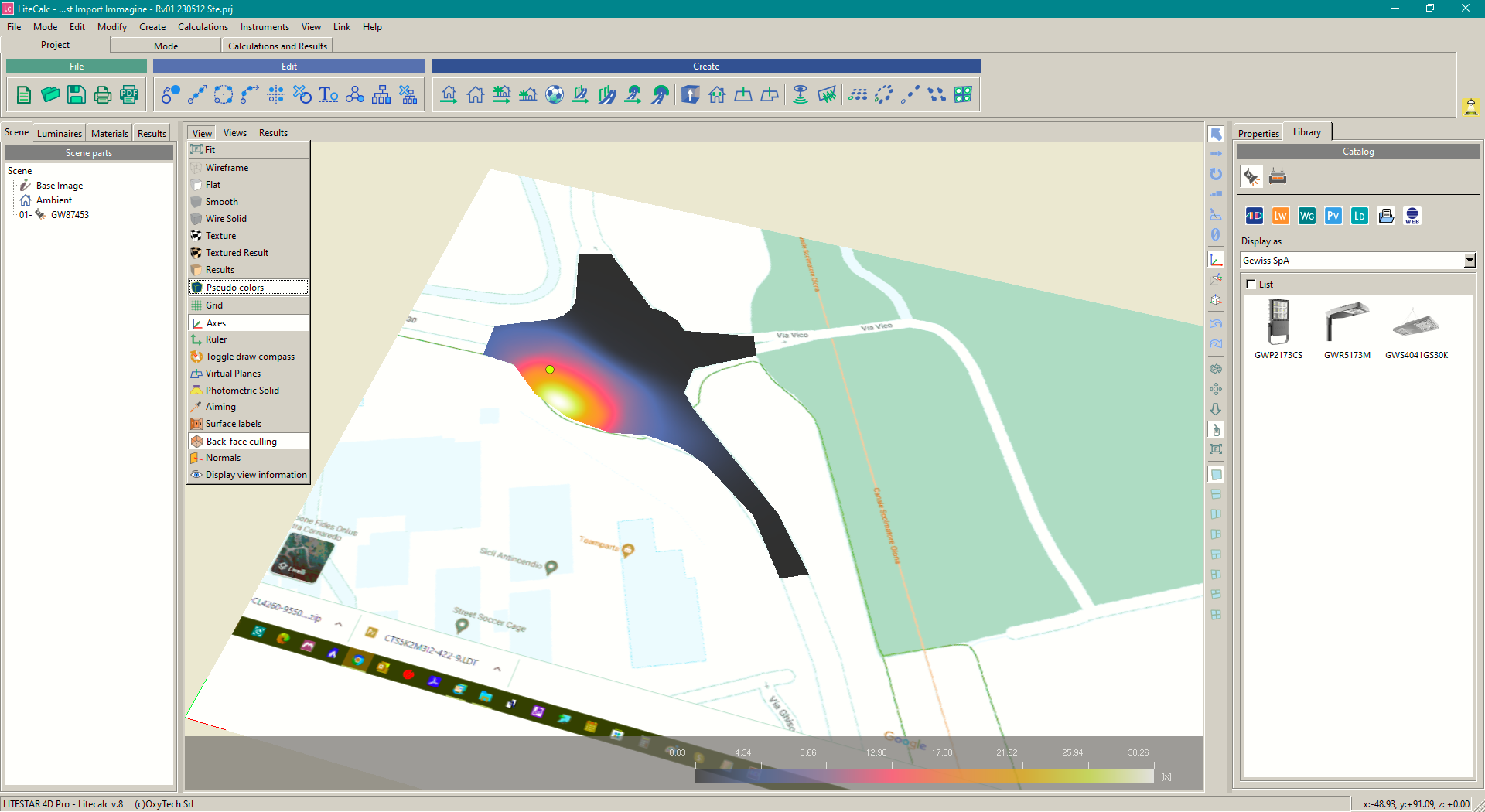Screen dimensions: 1485x812
Task: Select Base Image in scene tree
Action: [59, 185]
